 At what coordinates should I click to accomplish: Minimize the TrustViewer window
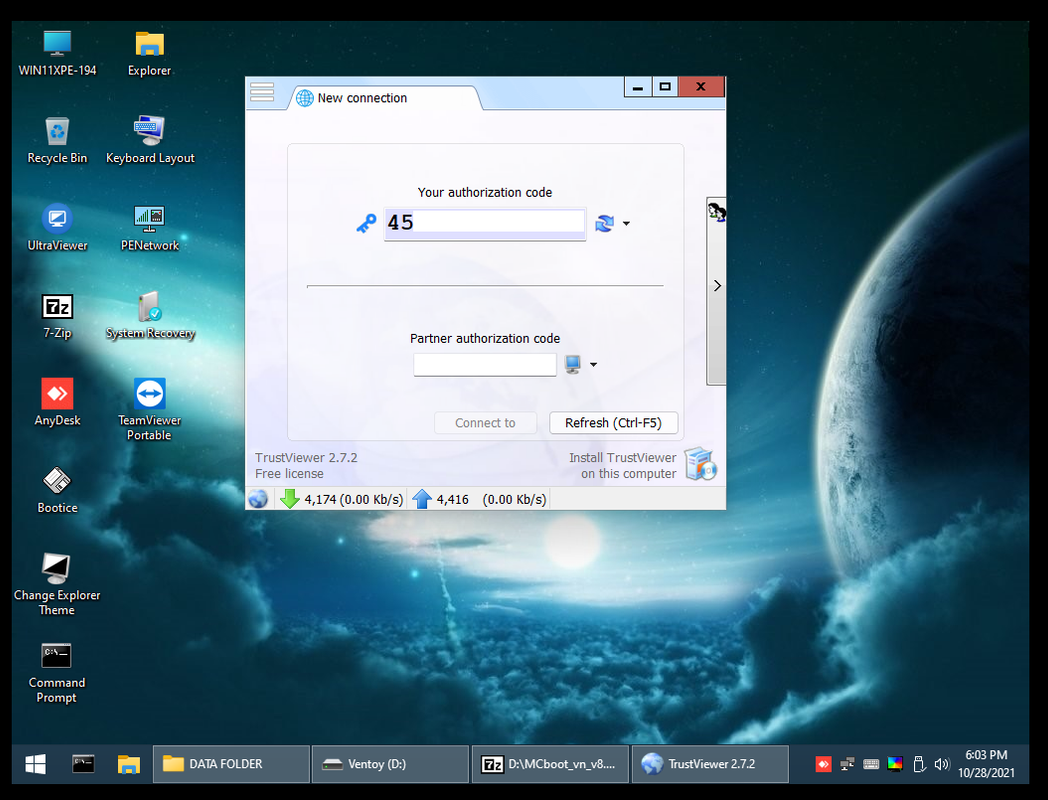pyautogui.click(x=638, y=87)
